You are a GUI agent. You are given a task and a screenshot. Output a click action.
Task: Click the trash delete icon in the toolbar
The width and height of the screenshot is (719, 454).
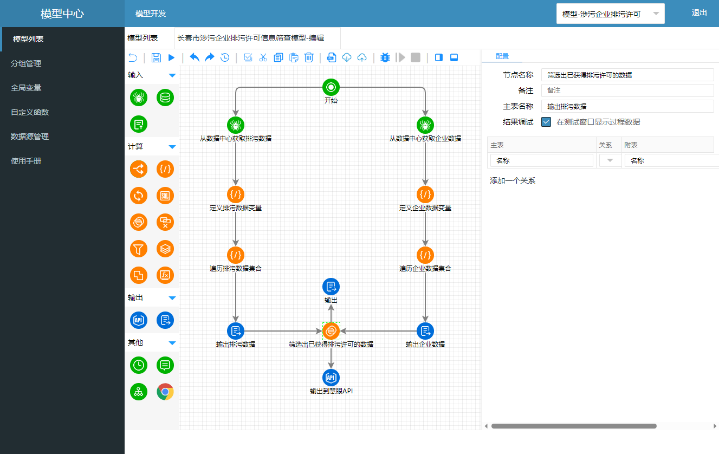click(310, 58)
